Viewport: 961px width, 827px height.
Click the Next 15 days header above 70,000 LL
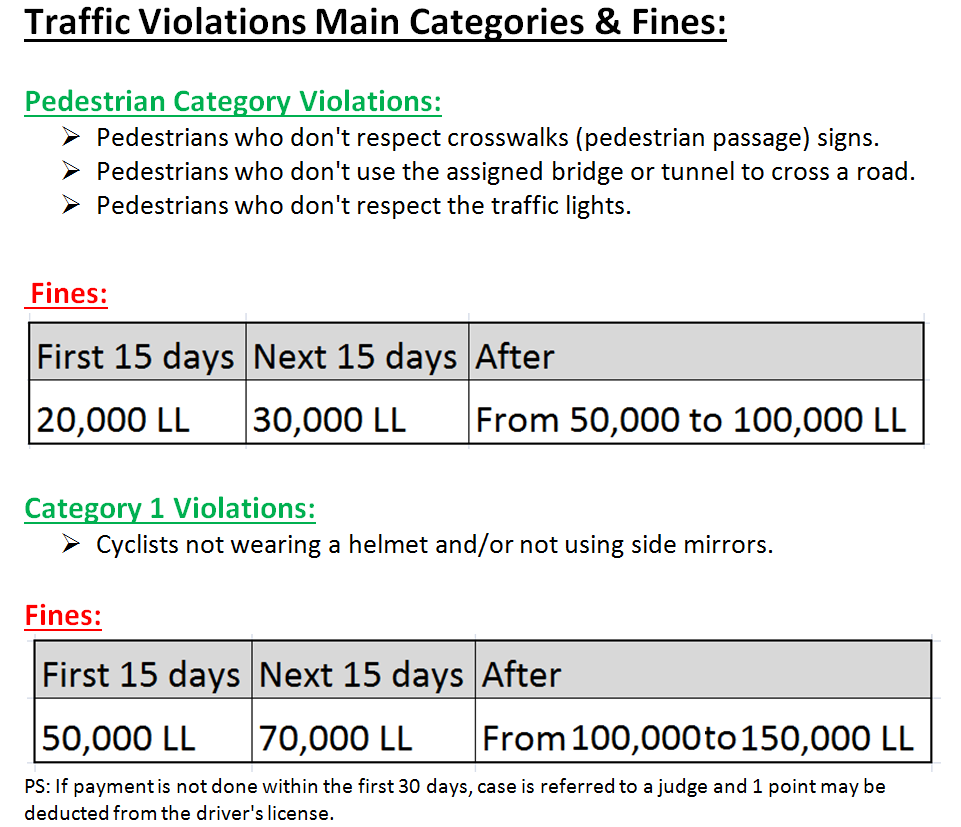pos(361,675)
